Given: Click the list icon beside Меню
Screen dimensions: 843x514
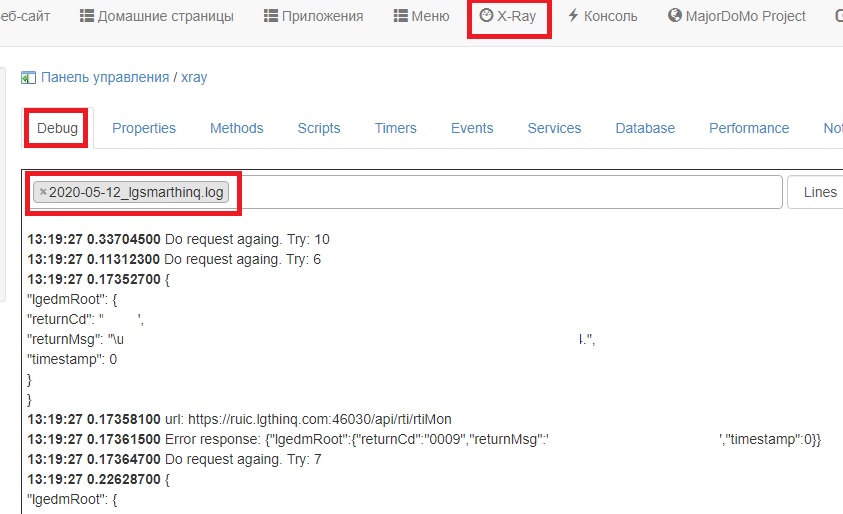Looking at the screenshot, I should [400, 16].
